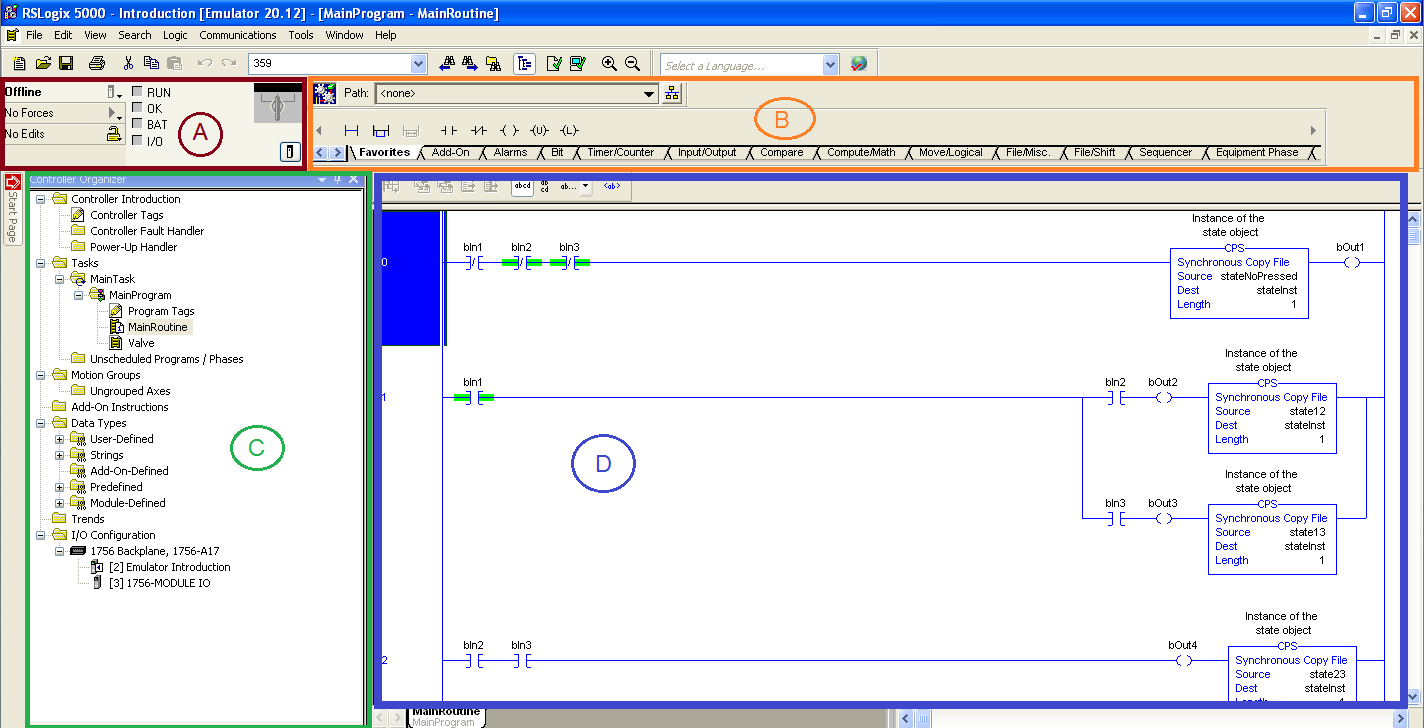Viewport: 1426px width, 728px height.
Task: Select [2] Emulator Introduction module
Action: click(x=169, y=567)
